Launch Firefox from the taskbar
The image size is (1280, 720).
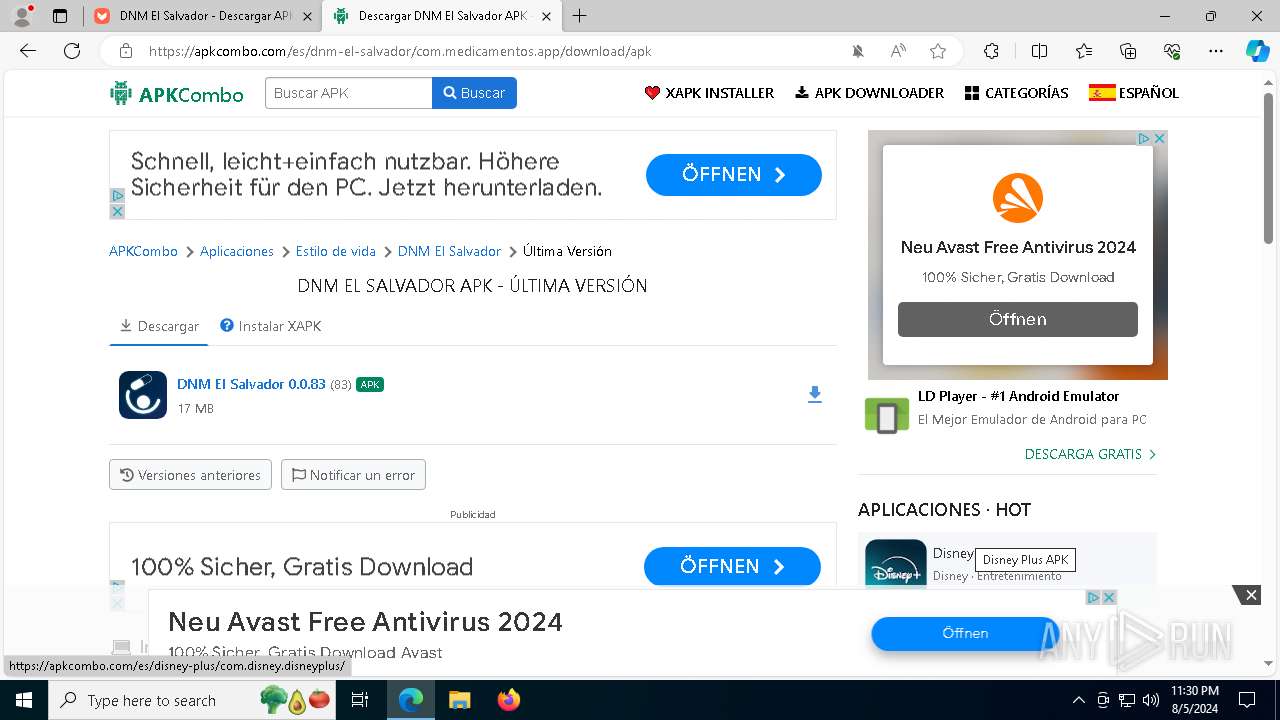click(509, 700)
